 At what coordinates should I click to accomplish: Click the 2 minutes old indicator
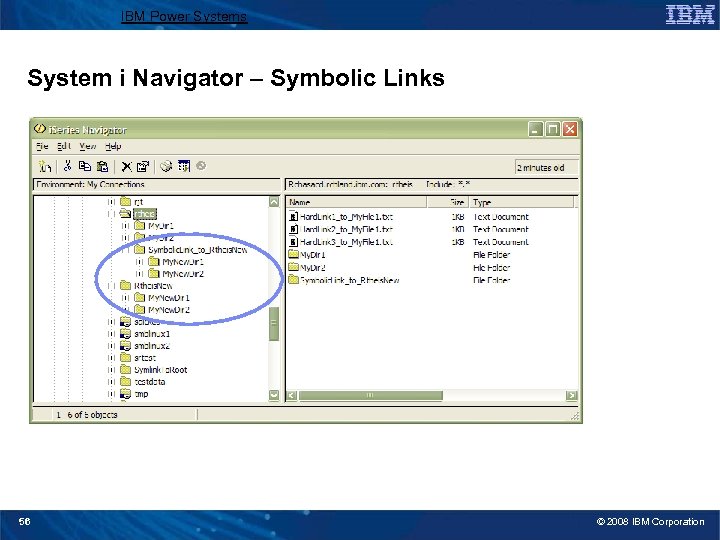pos(546,168)
